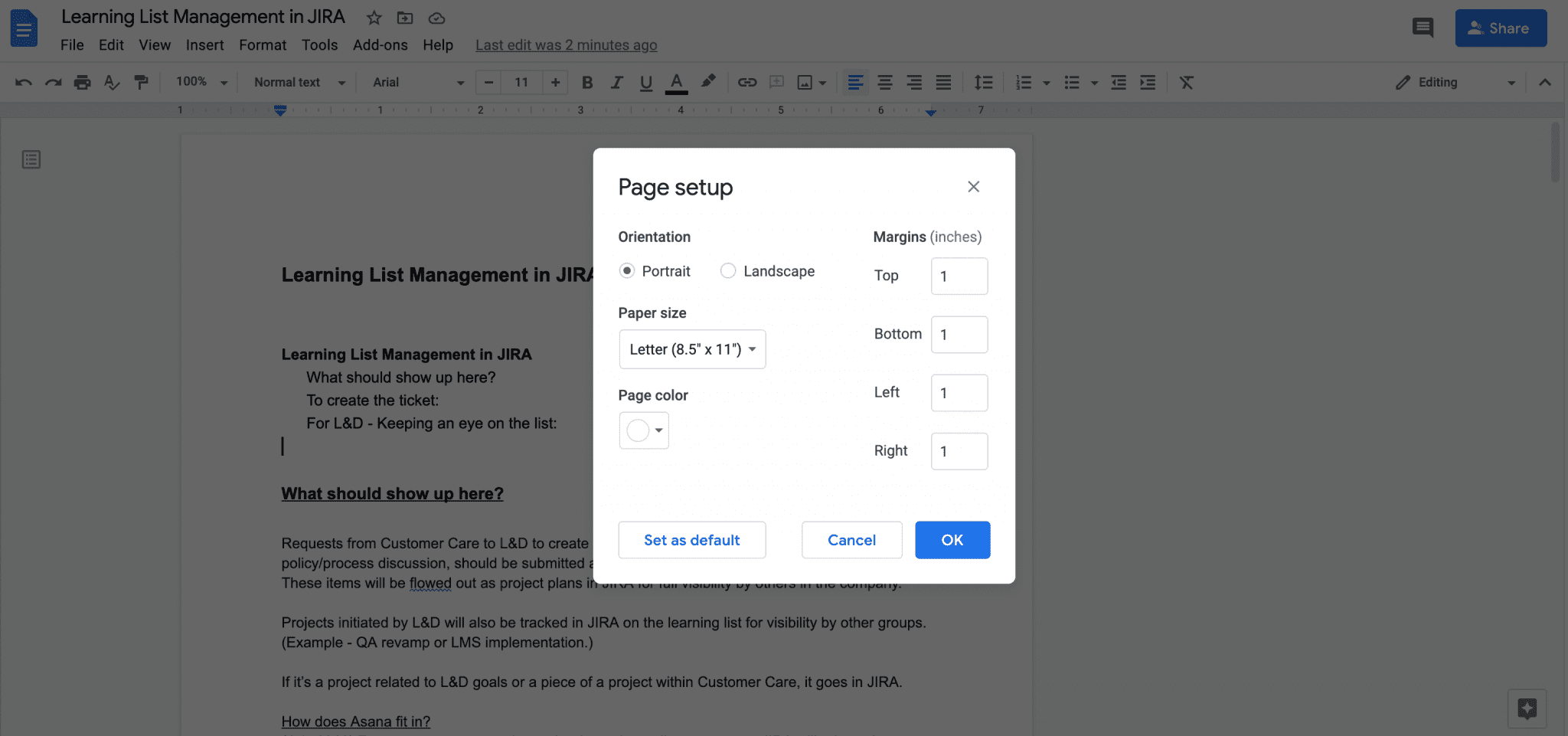Select Portrait orientation
1568x736 pixels.
627,271
